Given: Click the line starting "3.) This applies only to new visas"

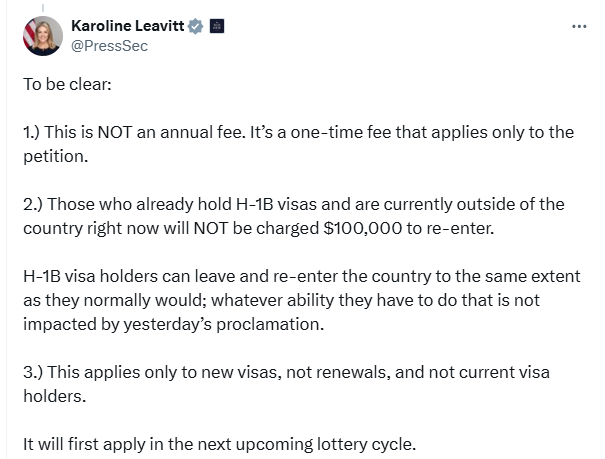Looking at the screenshot, I should click(x=286, y=372).
